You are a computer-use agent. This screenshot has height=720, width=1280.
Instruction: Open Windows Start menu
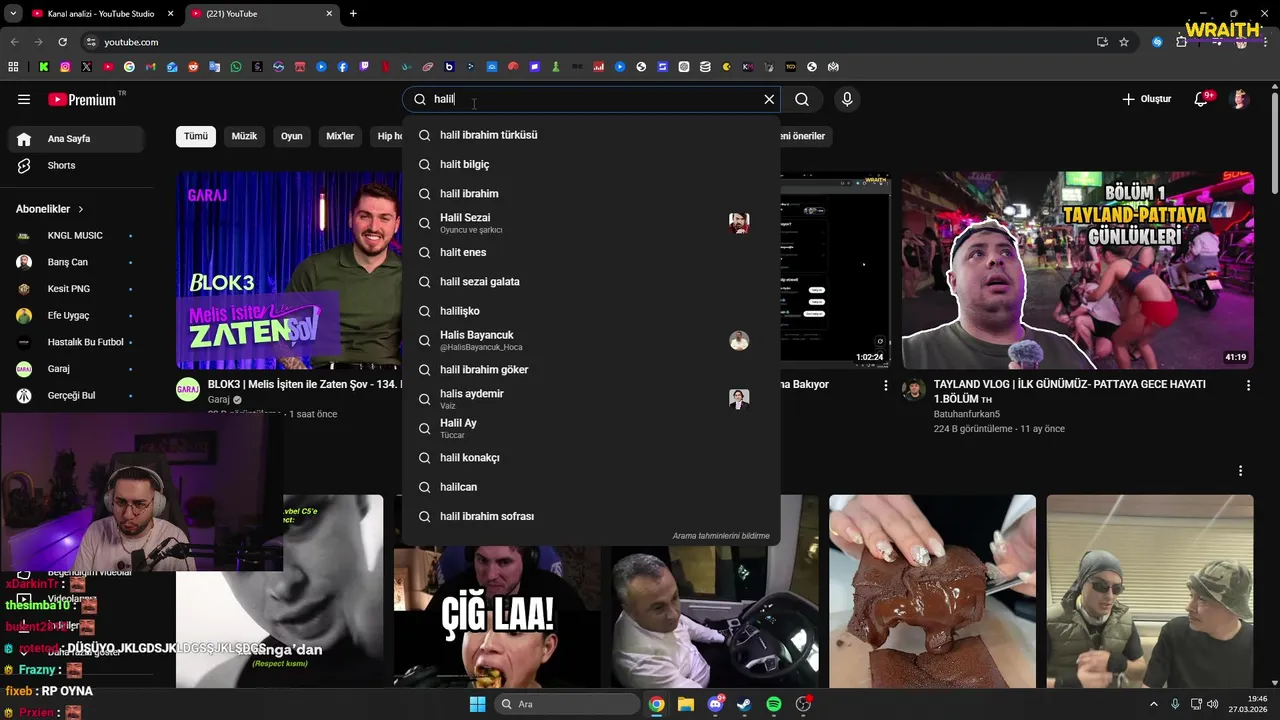[478, 704]
